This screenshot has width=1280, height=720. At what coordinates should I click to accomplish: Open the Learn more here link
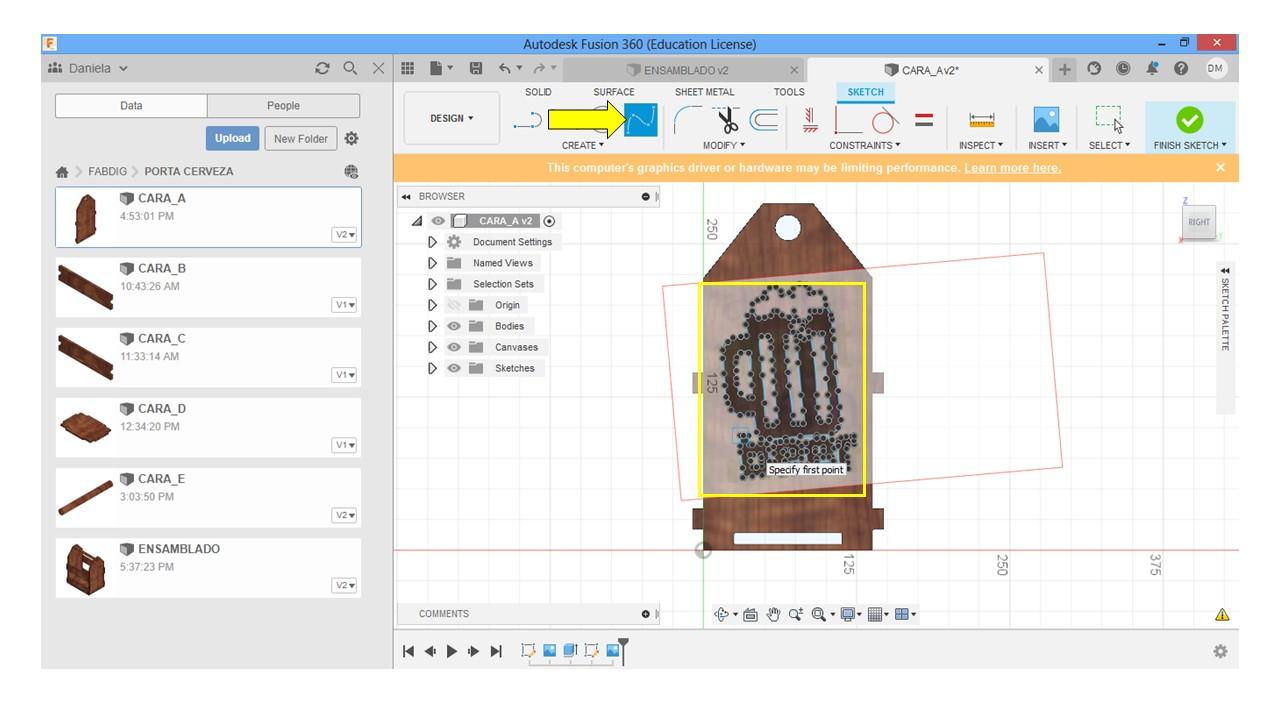(1012, 168)
